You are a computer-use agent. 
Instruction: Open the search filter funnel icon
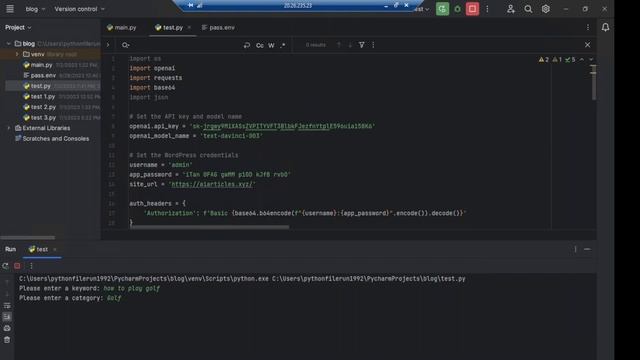coord(362,45)
